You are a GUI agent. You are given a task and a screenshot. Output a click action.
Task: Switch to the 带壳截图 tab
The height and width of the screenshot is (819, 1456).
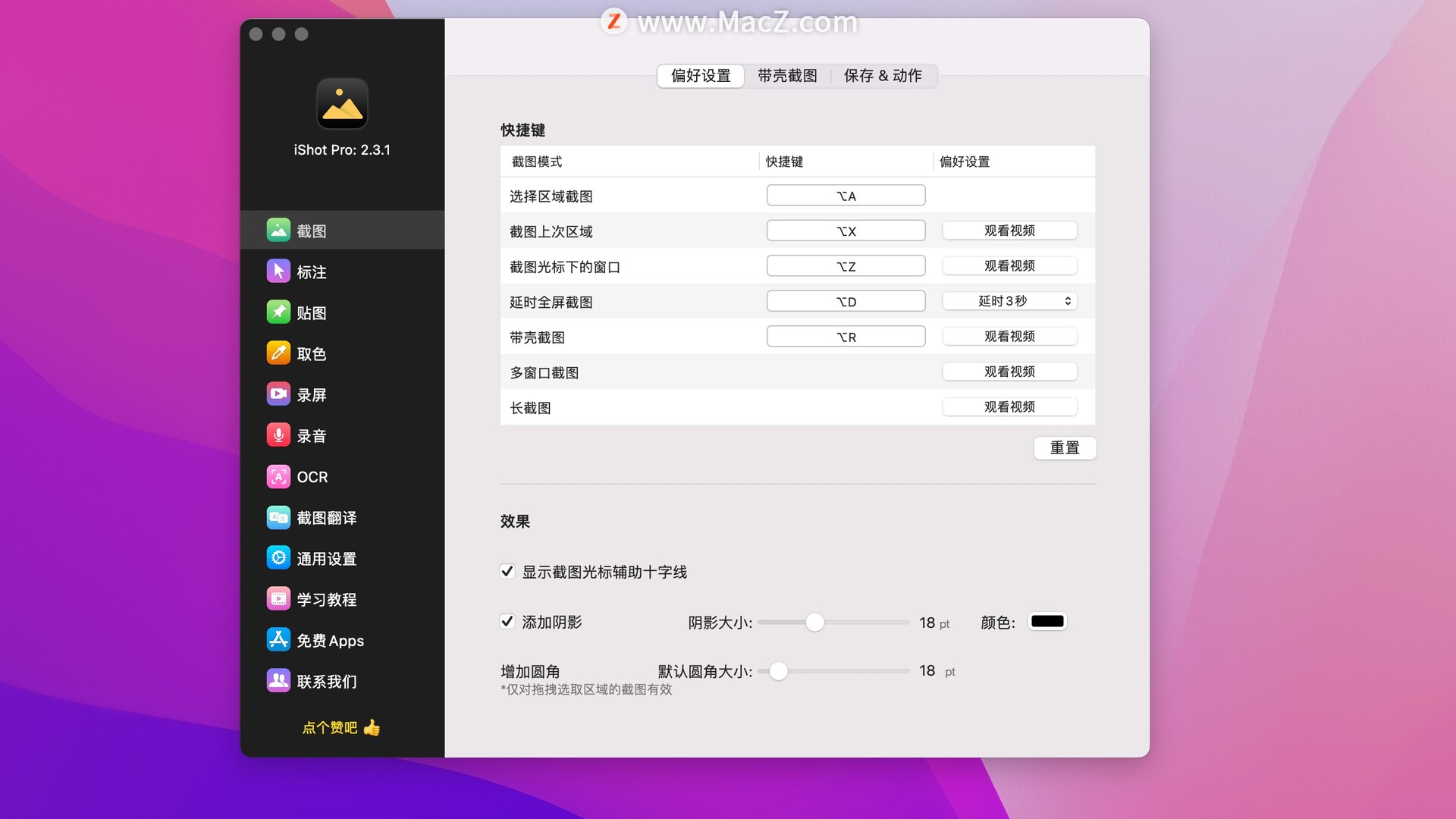787,76
